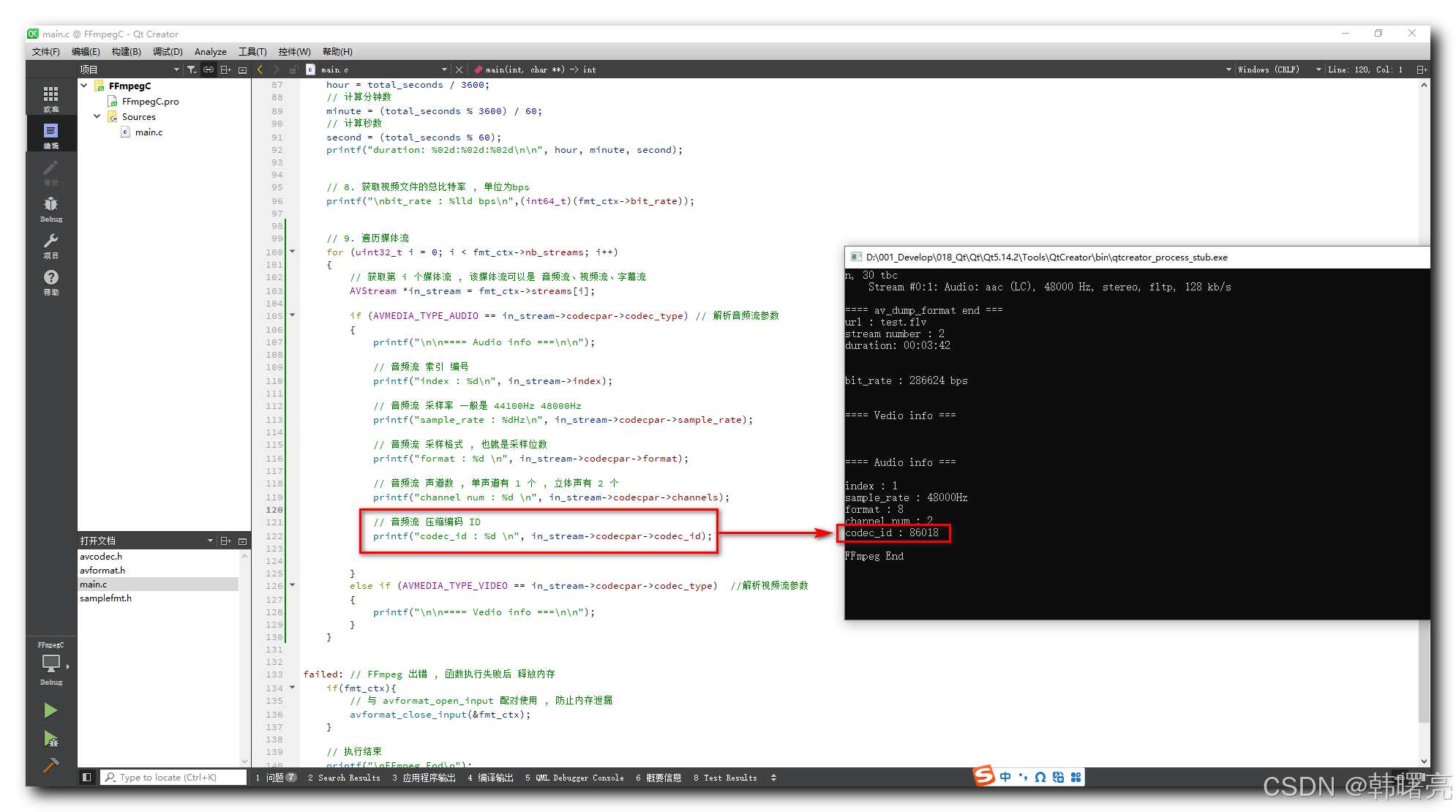Switch to Debug mode in sidebar
Image resolution: width=1456 pixels, height=812 pixels.
pos(50,208)
